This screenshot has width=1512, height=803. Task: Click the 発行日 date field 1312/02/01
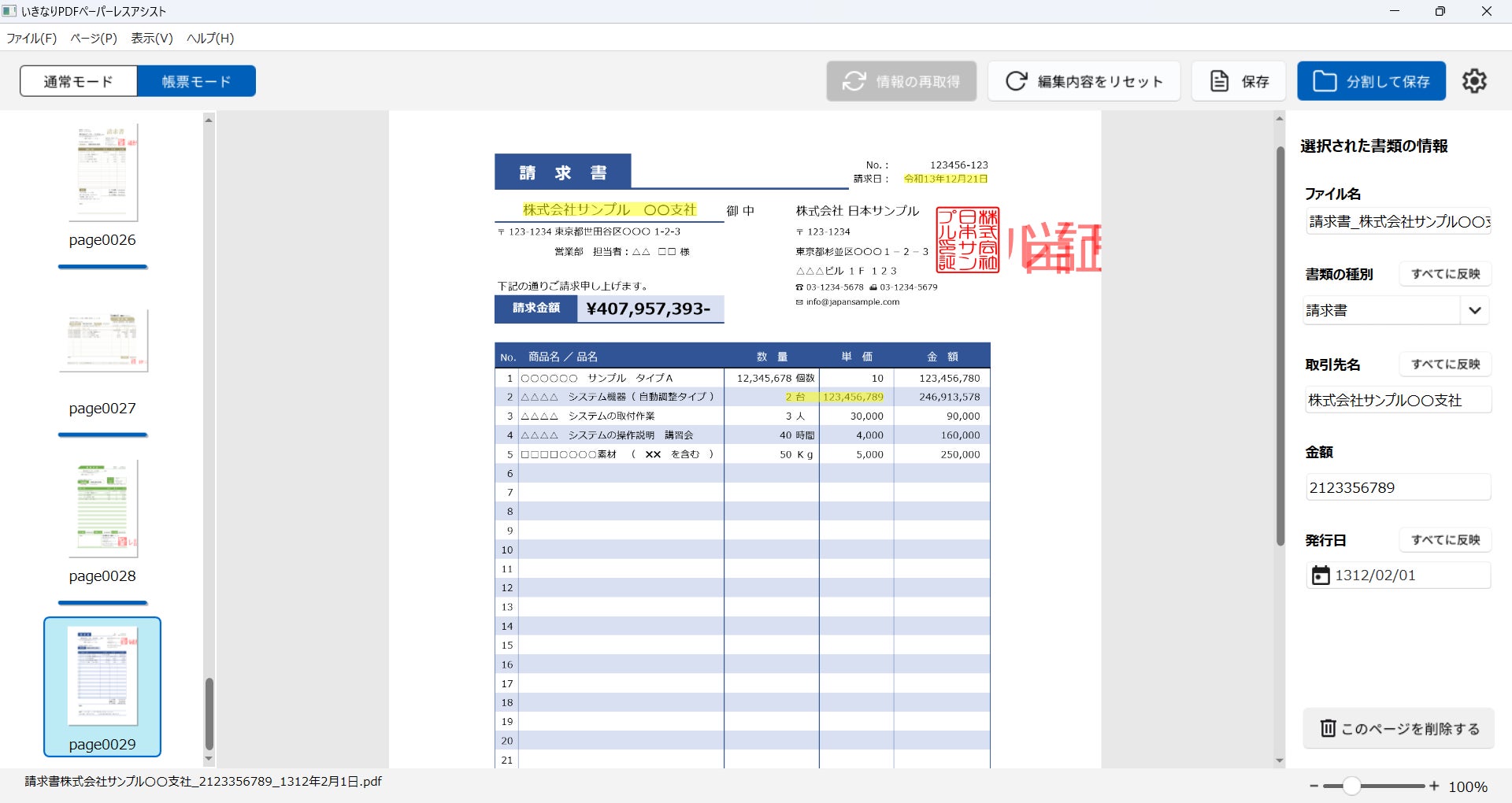pos(1398,575)
